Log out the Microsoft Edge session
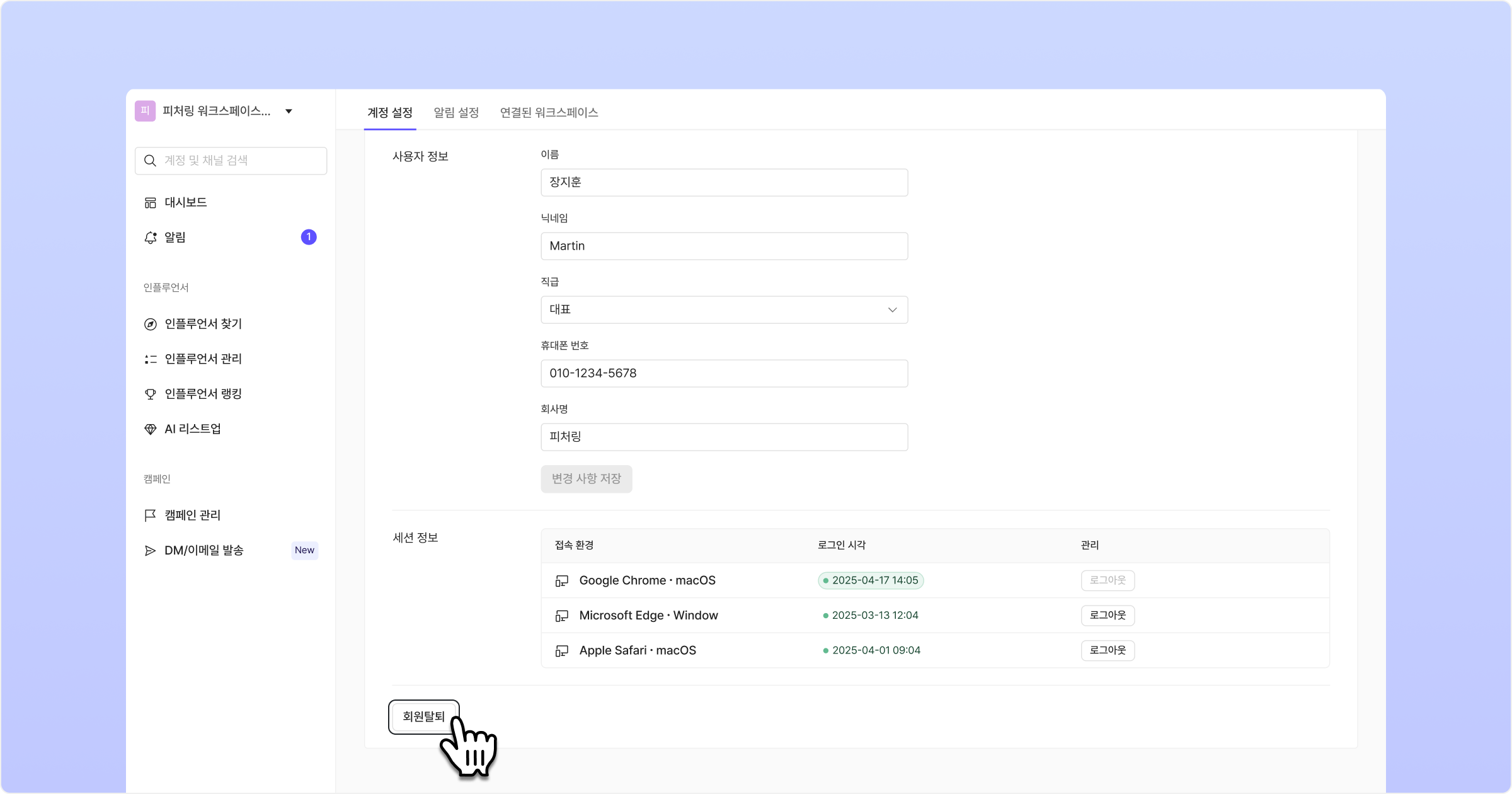The width and height of the screenshot is (1512, 794). coord(1108,615)
